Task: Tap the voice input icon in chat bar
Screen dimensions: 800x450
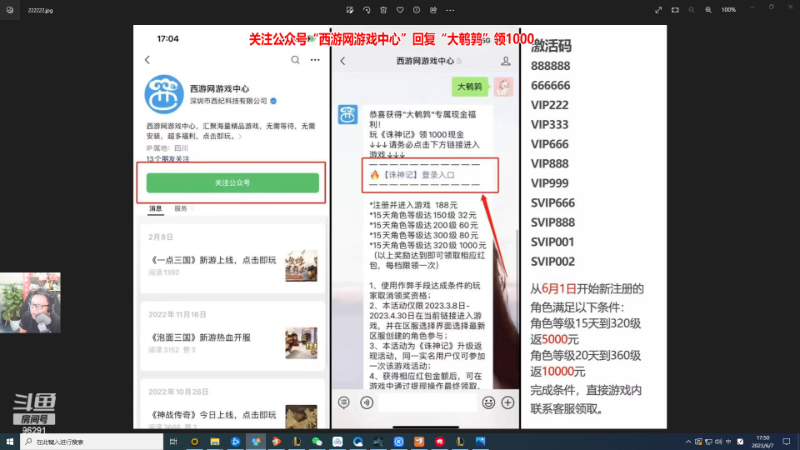Action: click(367, 403)
